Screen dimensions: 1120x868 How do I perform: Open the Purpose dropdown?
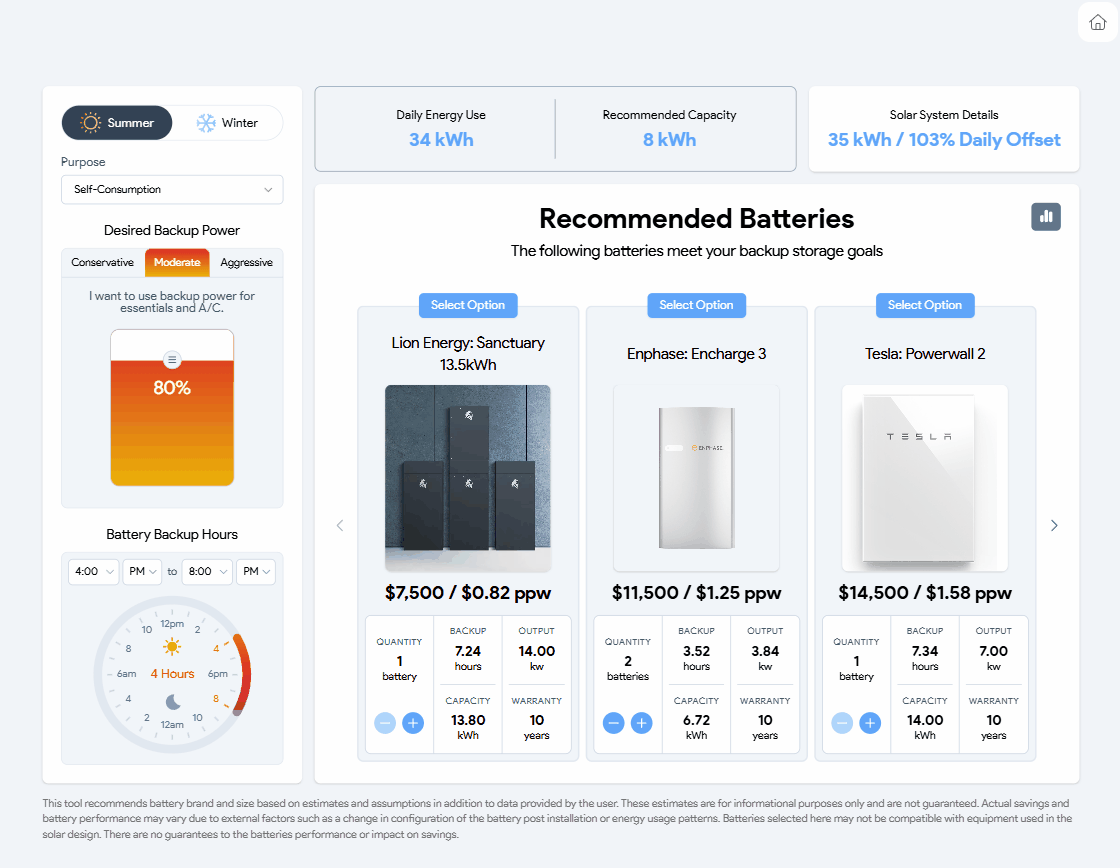click(172, 189)
